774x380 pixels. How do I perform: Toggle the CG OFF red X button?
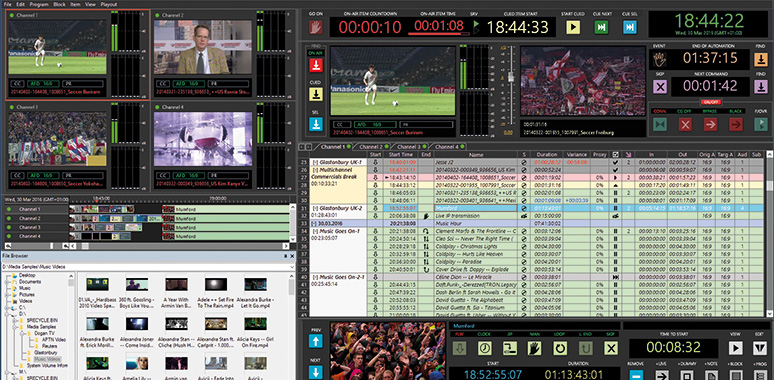click(x=685, y=124)
